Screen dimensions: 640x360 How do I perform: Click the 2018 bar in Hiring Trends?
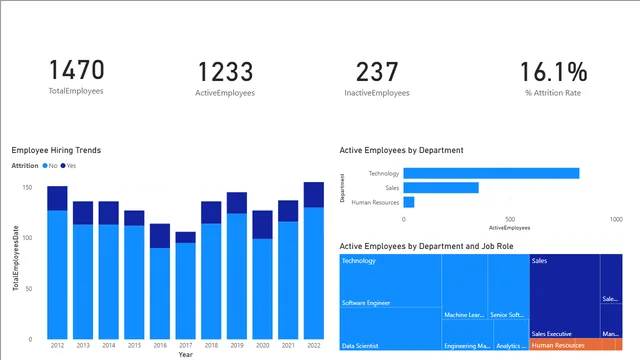point(211,270)
